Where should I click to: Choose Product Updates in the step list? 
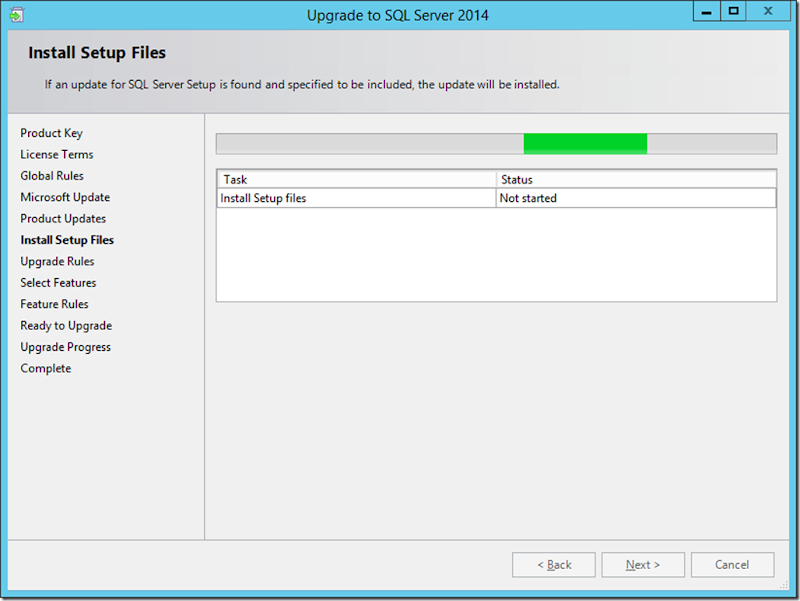tap(63, 218)
